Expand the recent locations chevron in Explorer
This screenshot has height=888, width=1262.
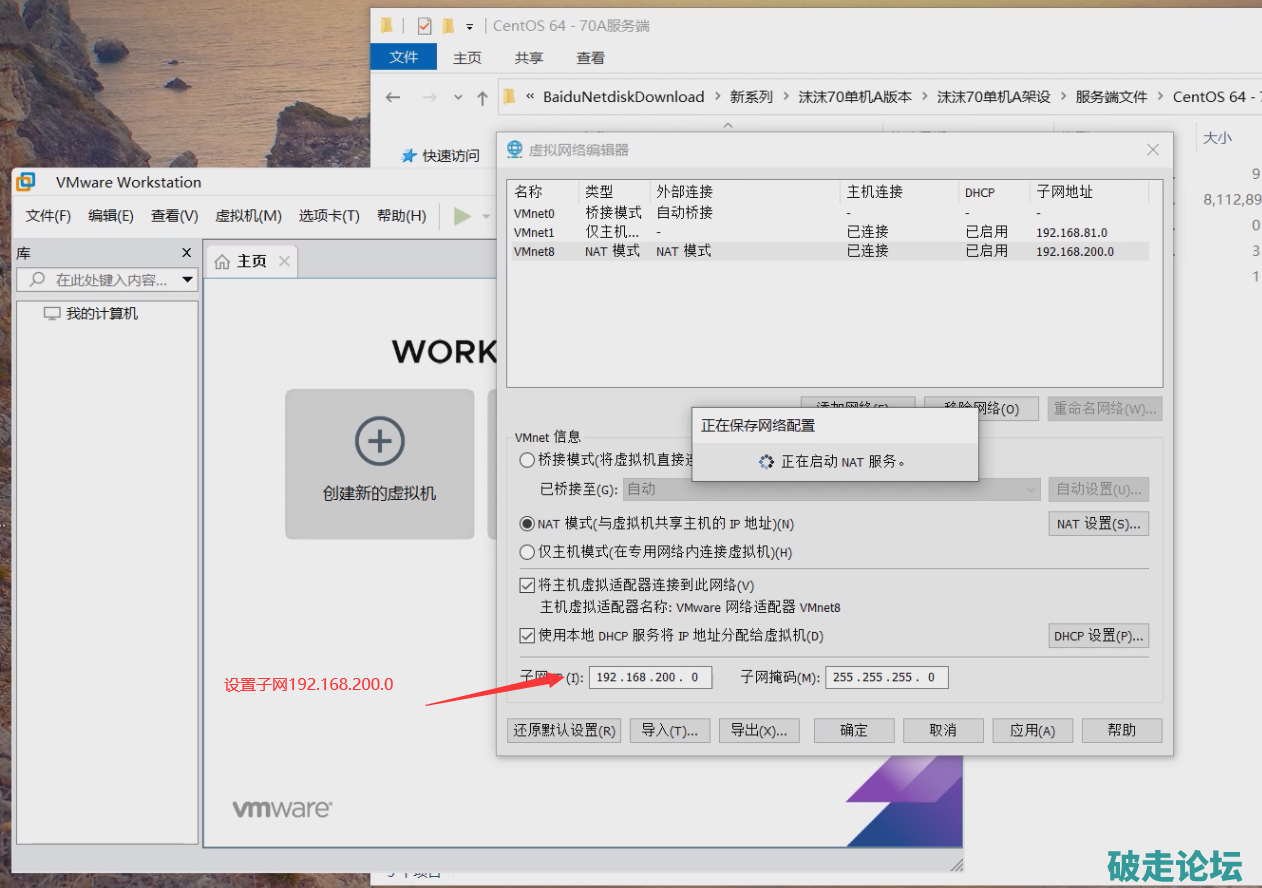point(458,97)
